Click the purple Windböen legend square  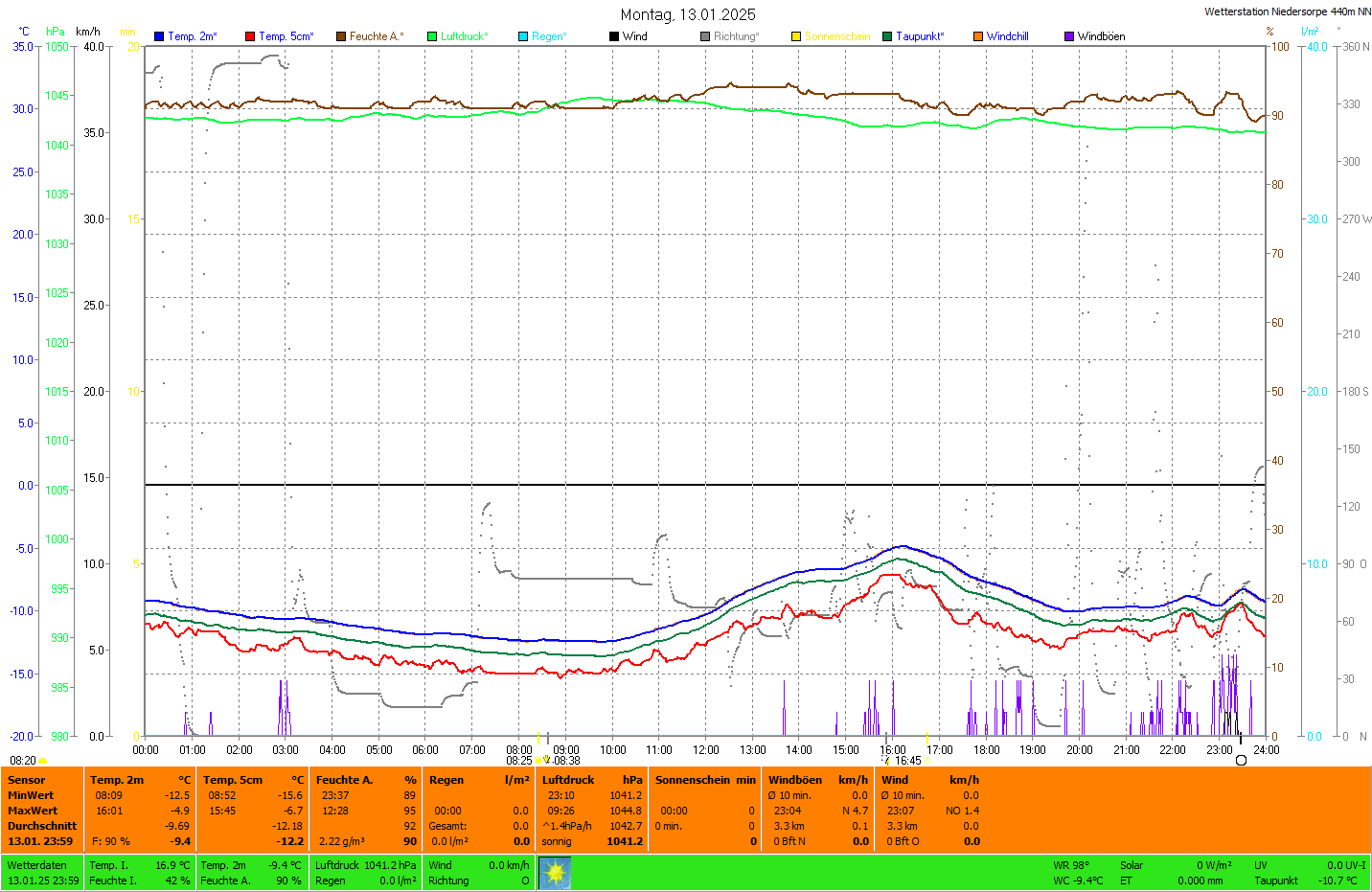click(1069, 36)
